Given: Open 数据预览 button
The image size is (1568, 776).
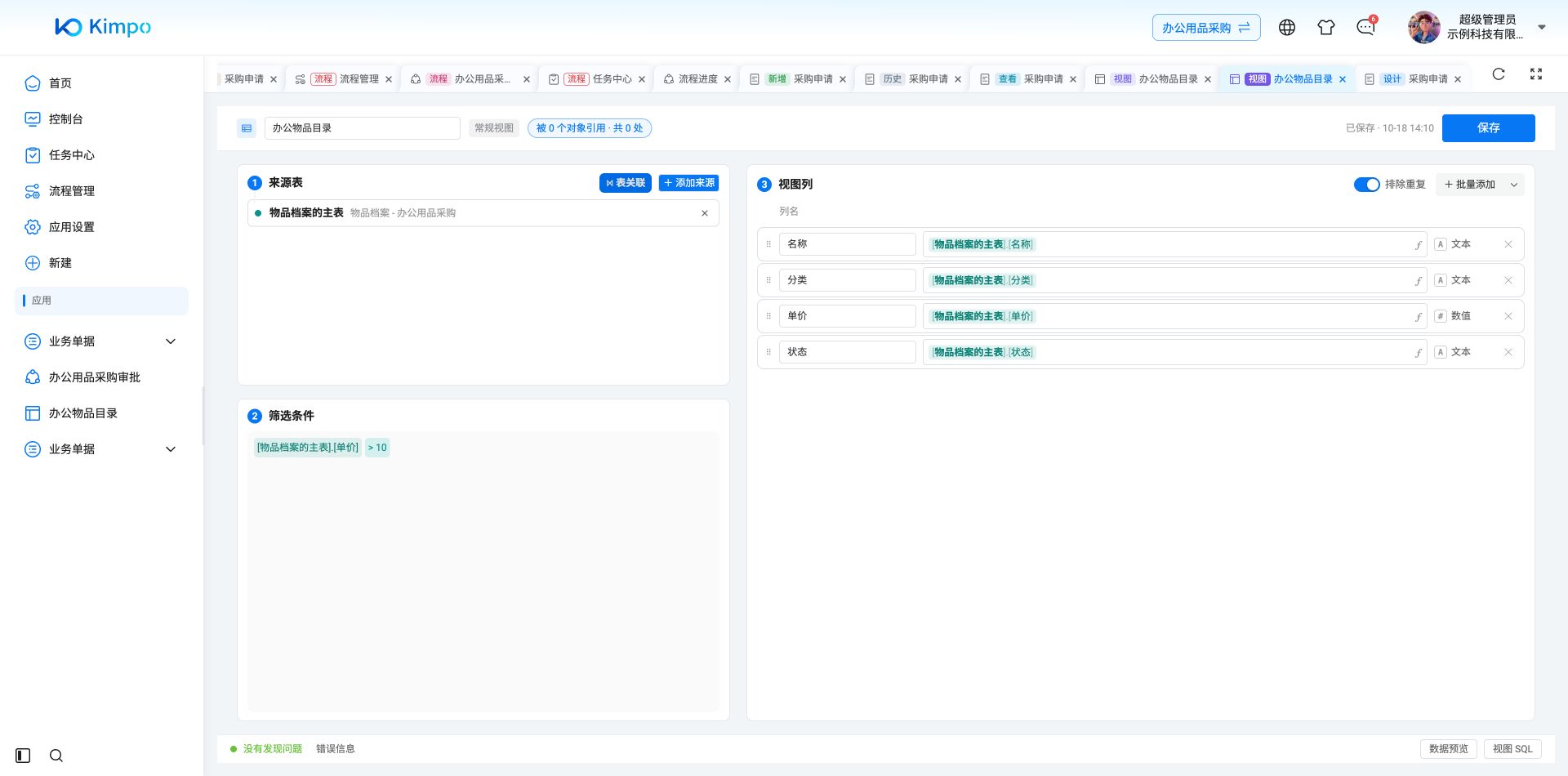Looking at the screenshot, I should (1449, 749).
